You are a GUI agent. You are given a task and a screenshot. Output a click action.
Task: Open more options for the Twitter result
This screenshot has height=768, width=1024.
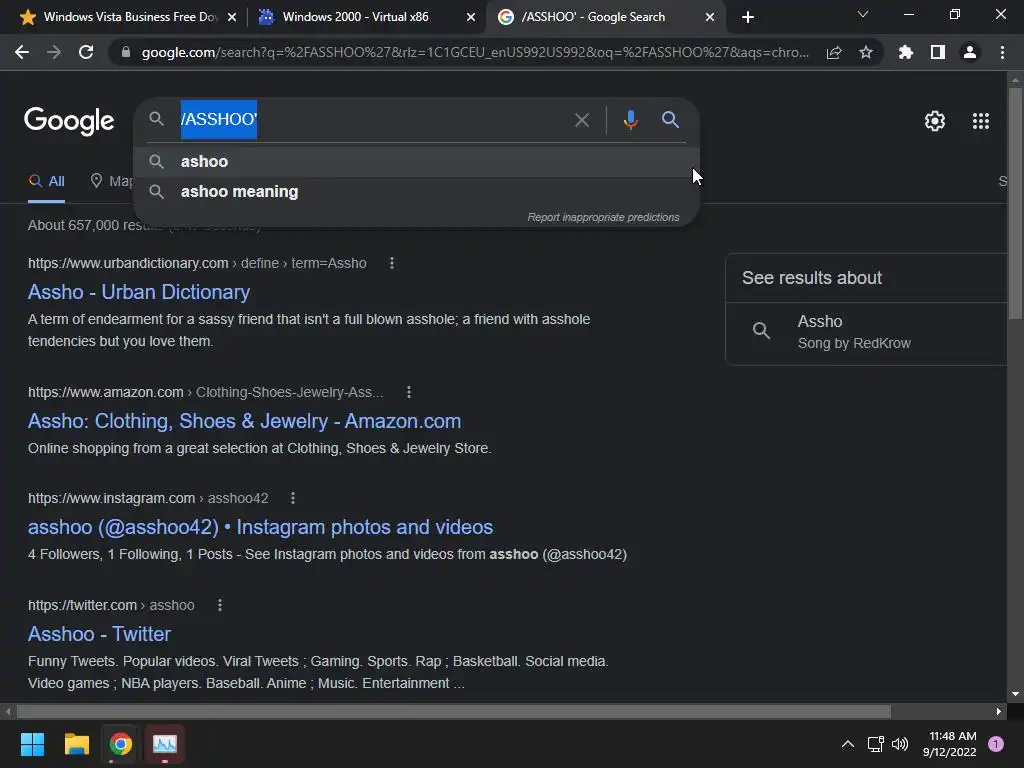coord(219,605)
